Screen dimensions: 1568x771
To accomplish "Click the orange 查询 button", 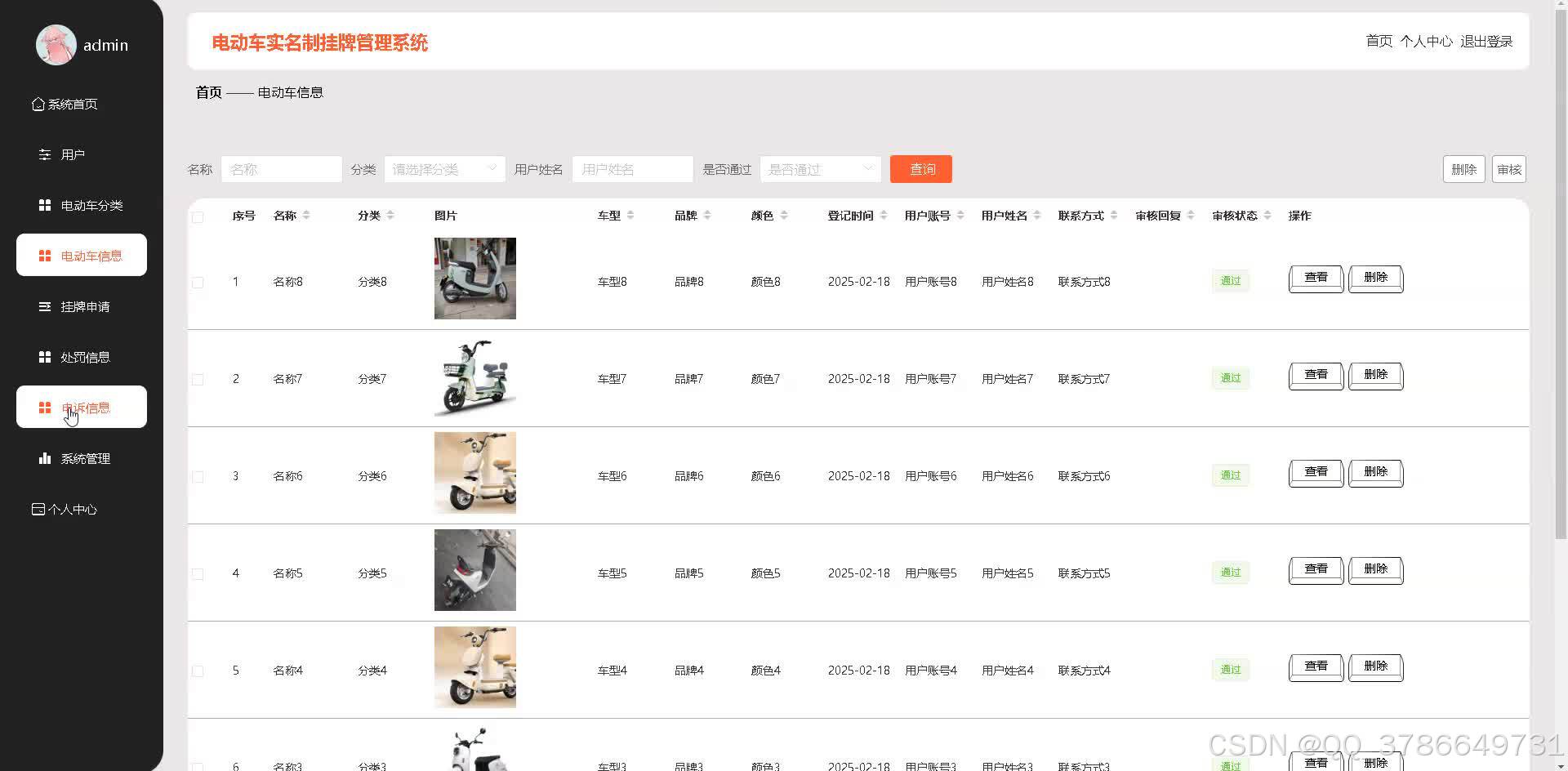I will point(920,169).
